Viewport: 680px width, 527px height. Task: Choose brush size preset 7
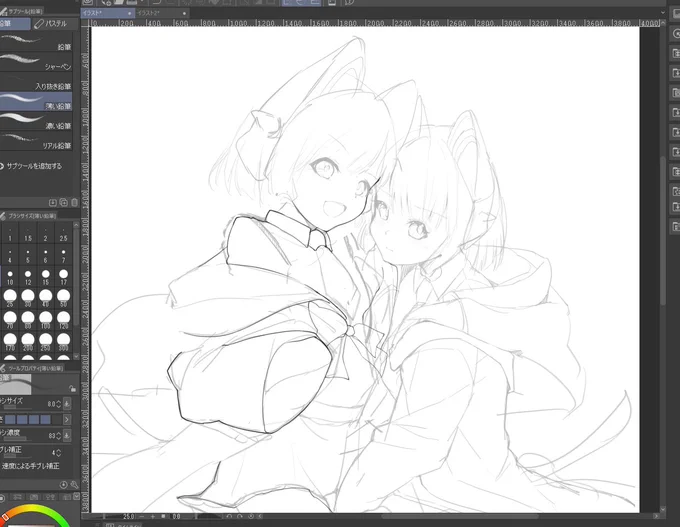(x=63, y=256)
